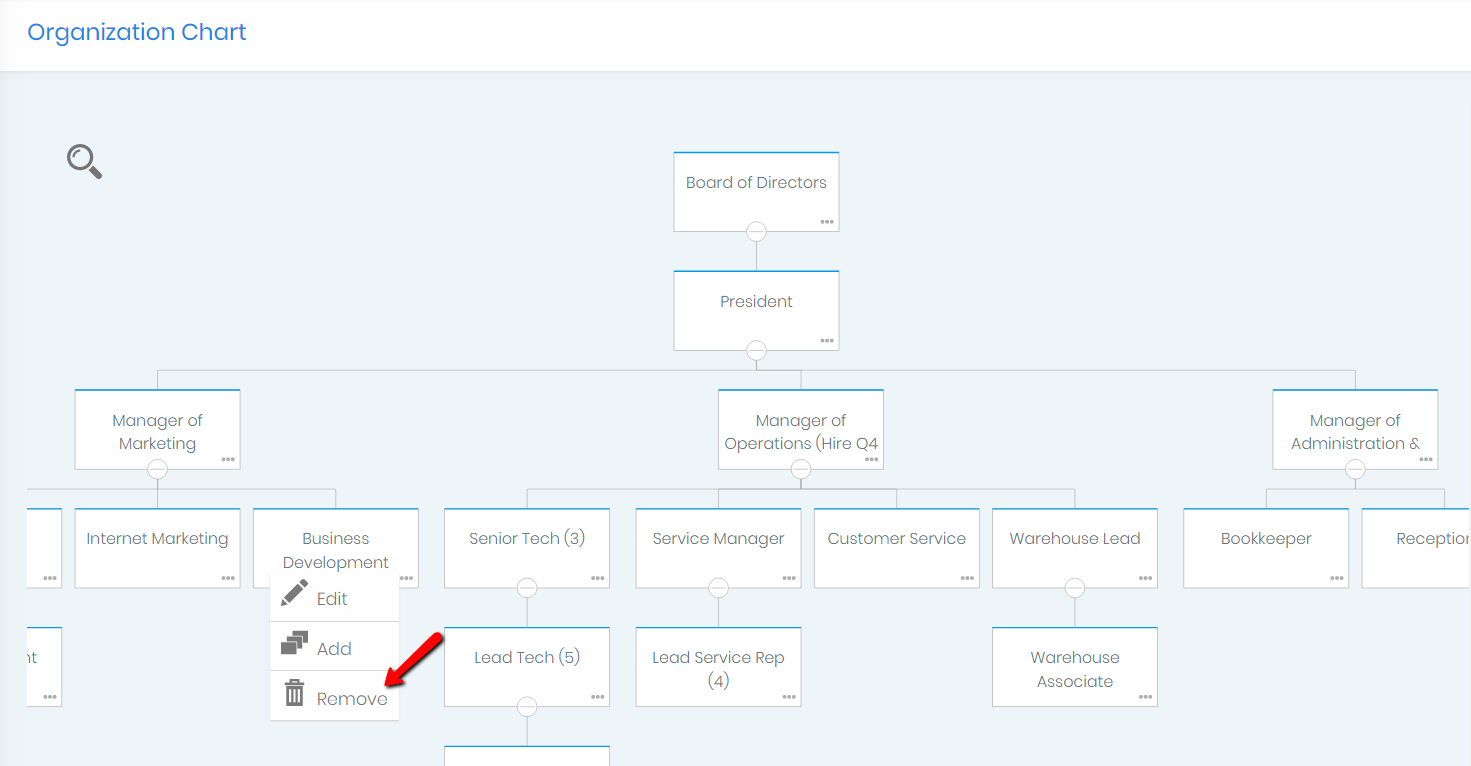Screen dimensions: 1471x766
Task: Collapse the Service Manager expander
Action: (718, 588)
